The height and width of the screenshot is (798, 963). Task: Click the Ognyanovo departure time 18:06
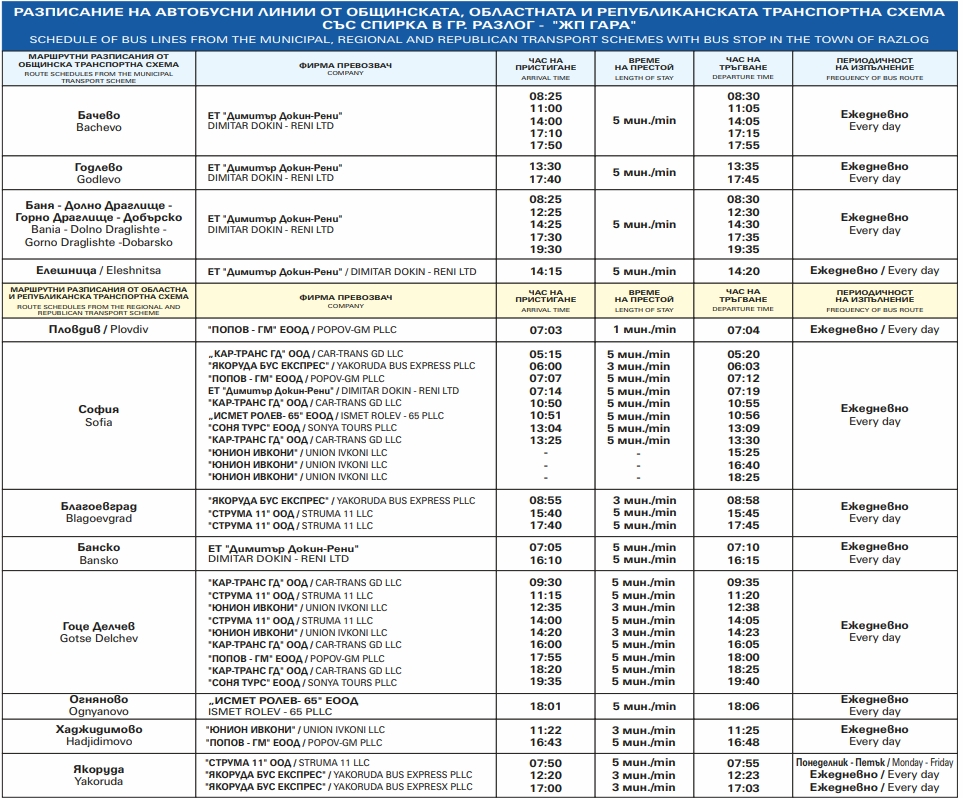[x=743, y=706]
